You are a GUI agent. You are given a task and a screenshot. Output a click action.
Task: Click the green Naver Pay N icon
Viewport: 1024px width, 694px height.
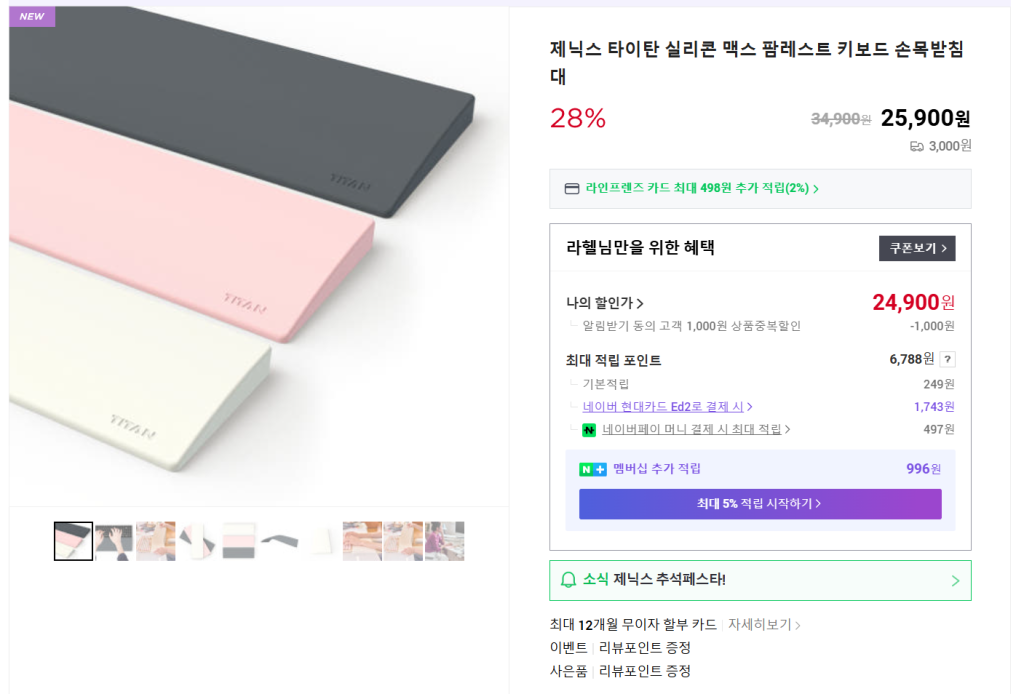(589, 430)
